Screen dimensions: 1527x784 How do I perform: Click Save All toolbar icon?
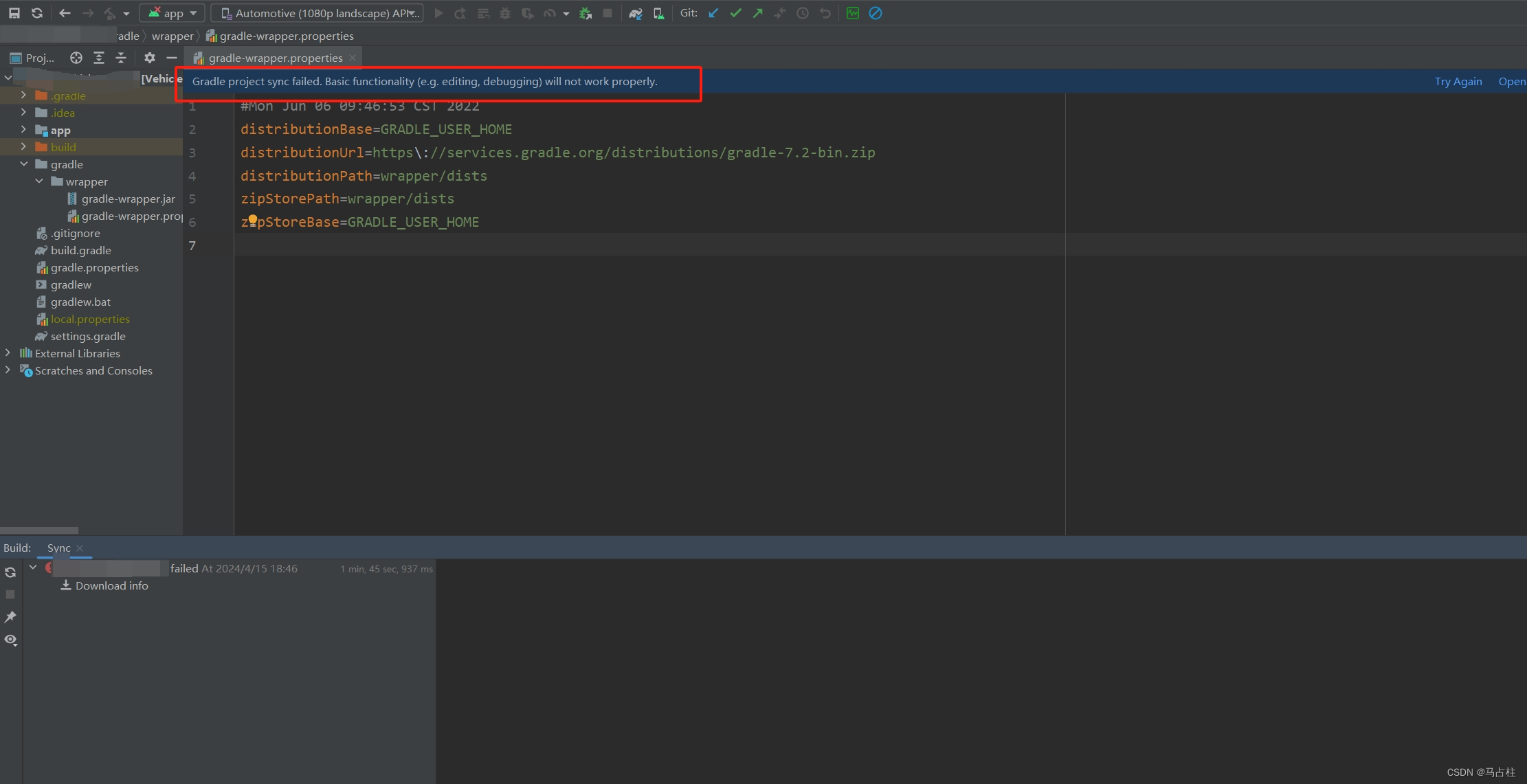click(14, 13)
